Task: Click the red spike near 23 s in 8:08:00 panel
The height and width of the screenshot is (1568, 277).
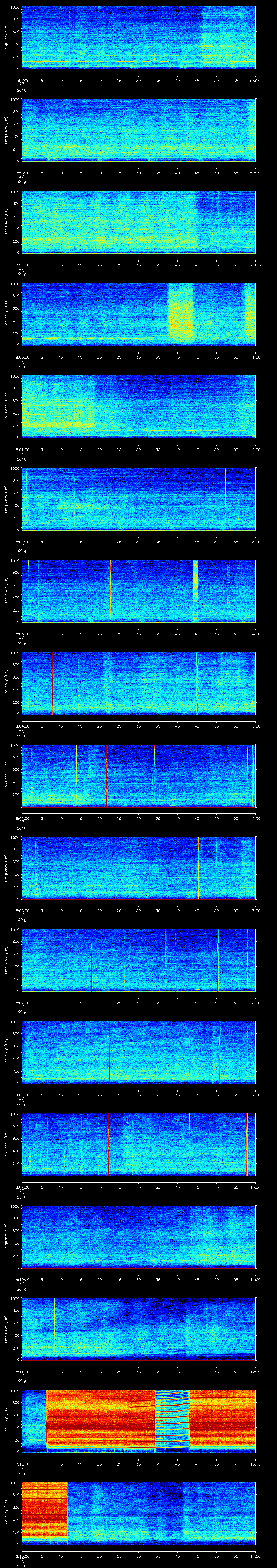Action: click(110, 1052)
